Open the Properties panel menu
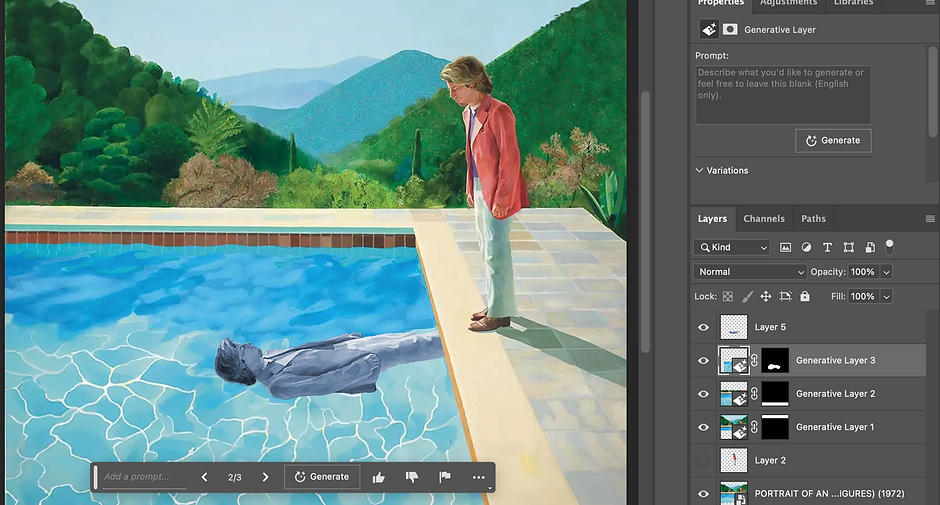940x505 pixels. pyautogui.click(x=930, y=3)
